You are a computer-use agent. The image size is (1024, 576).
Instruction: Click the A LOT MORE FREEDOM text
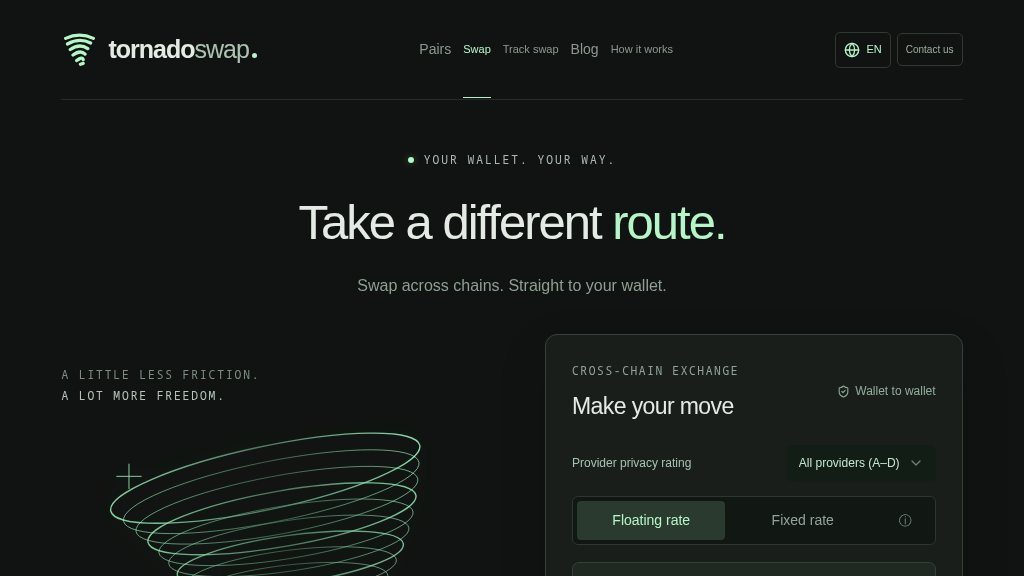(143, 396)
